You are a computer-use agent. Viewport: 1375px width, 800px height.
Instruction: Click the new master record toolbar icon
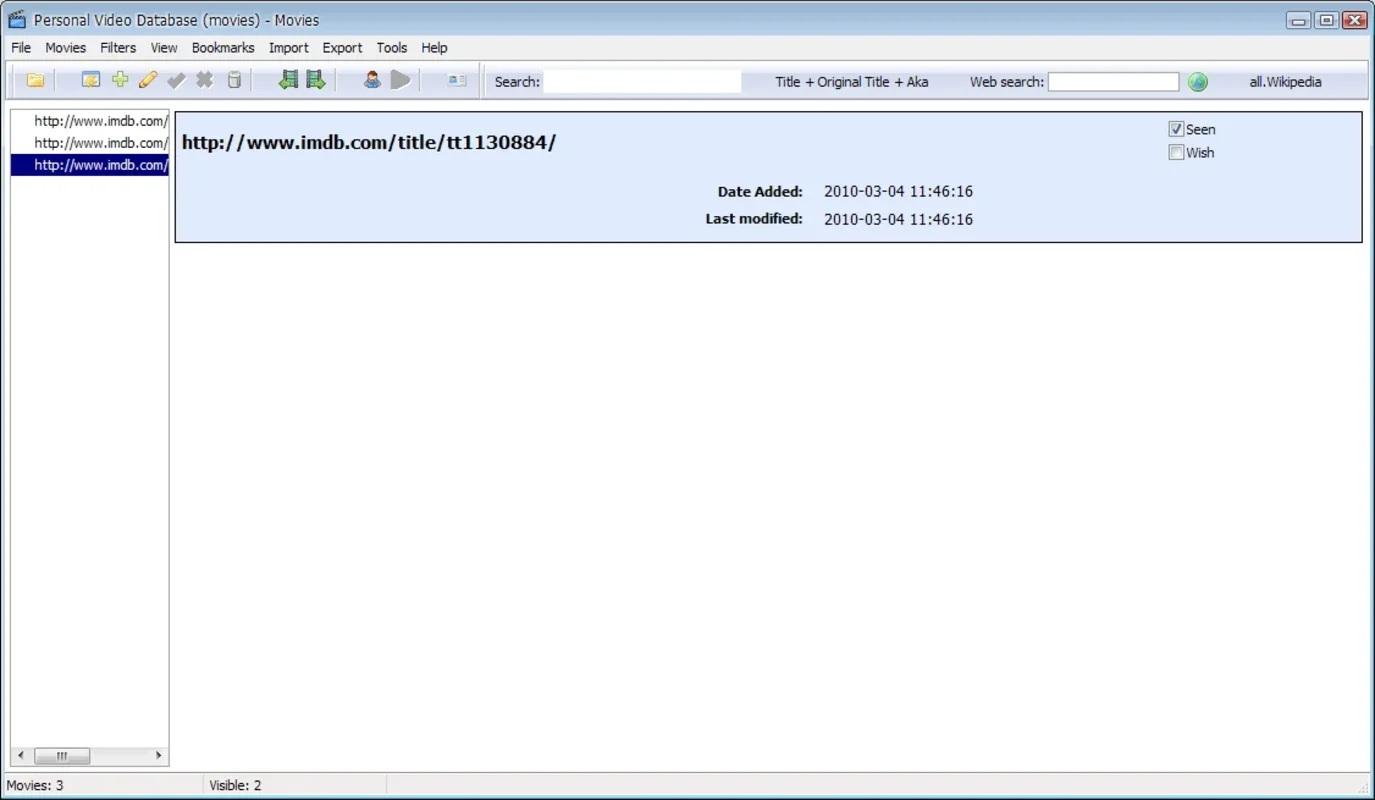point(91,81)
